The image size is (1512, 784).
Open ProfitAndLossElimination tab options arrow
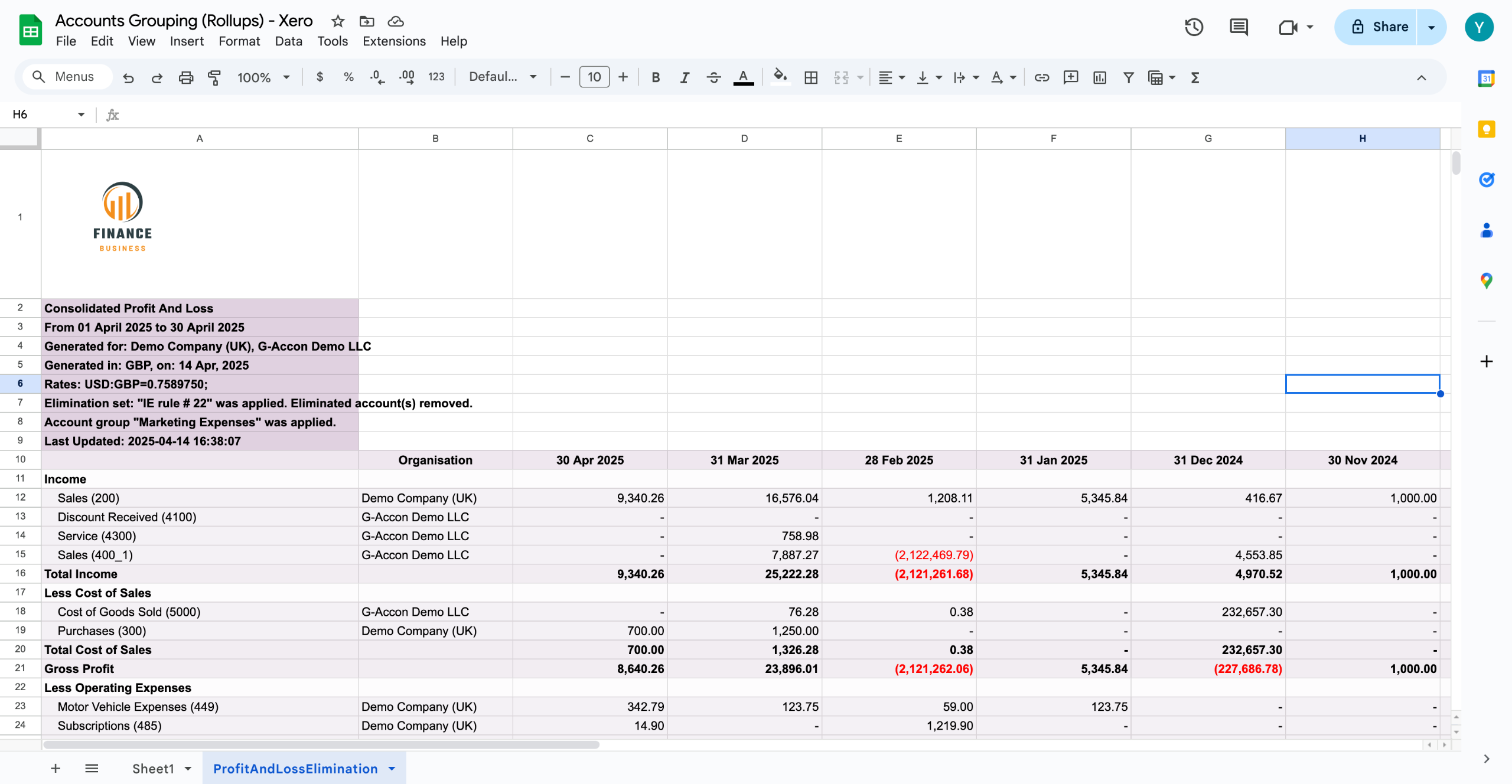tap(392, 769)
